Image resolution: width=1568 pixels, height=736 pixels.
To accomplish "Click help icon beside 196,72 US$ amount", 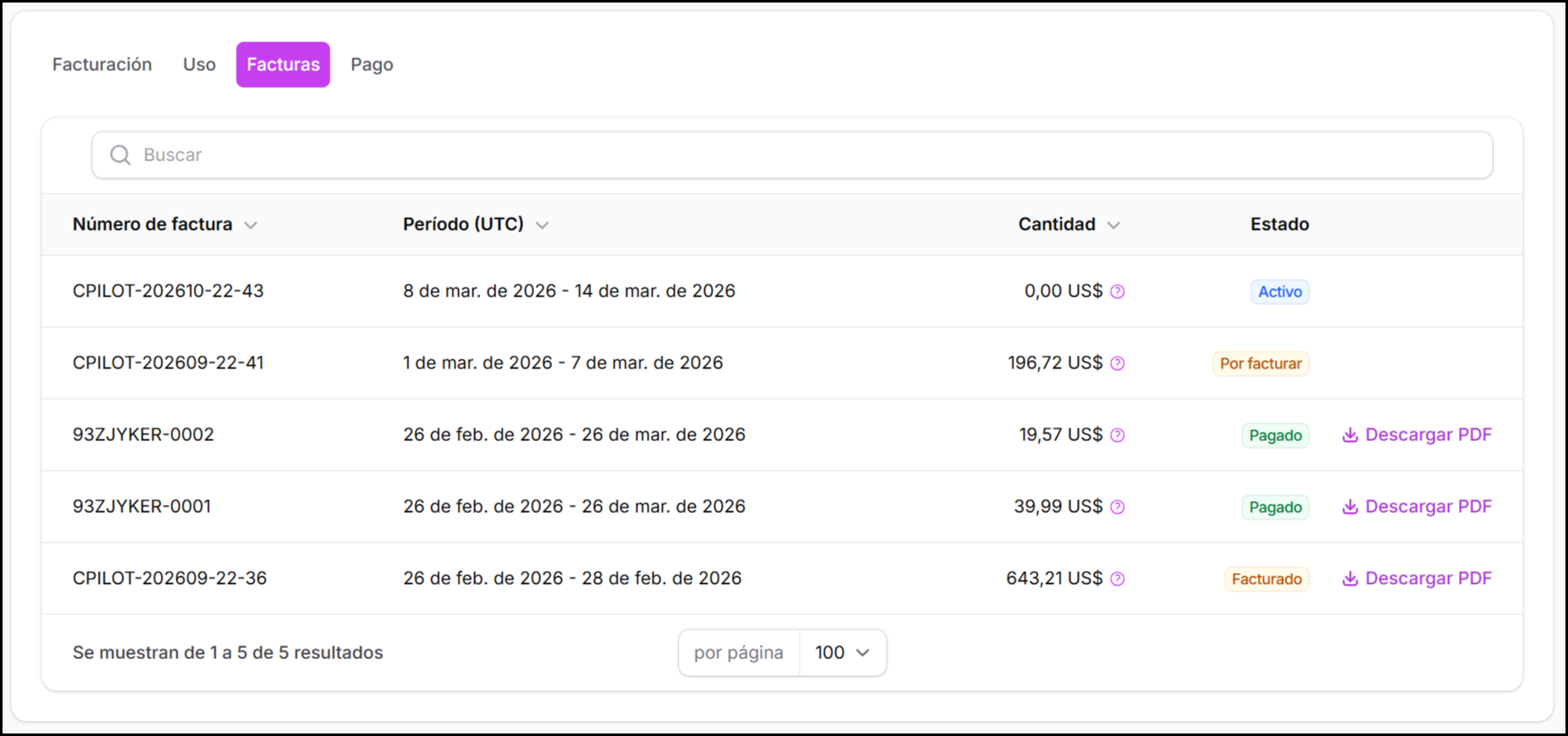I will (x=1117, y=363).
